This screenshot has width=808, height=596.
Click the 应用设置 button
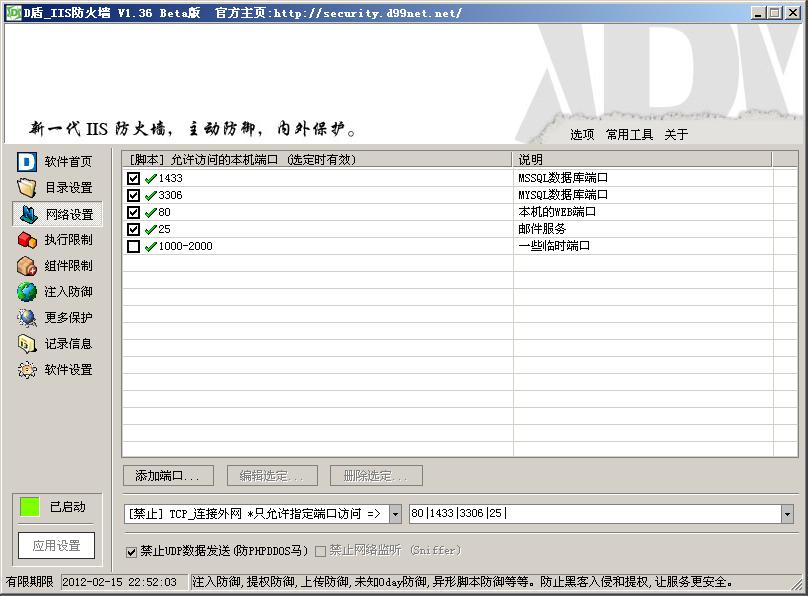tap(57, 546)
